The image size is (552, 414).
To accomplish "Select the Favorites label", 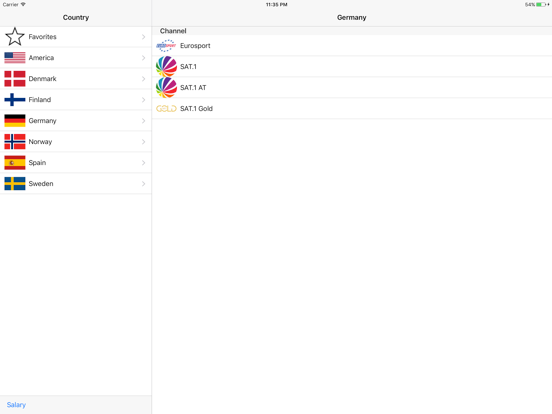I will pyautogui.click(x=42, y=37).
